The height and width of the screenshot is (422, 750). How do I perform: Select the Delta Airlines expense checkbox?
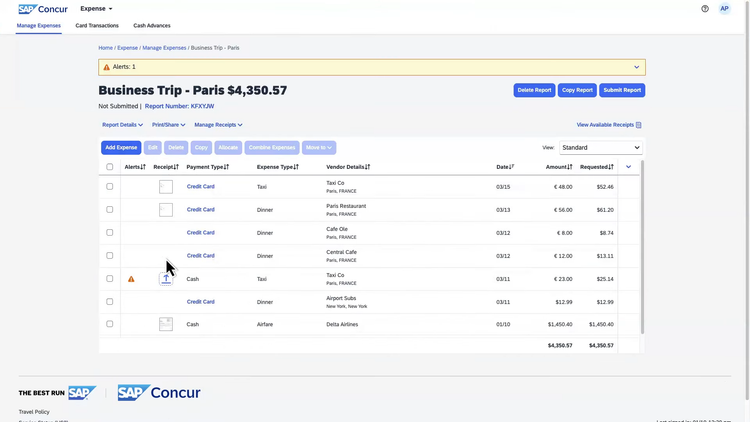tap(110, 324)
